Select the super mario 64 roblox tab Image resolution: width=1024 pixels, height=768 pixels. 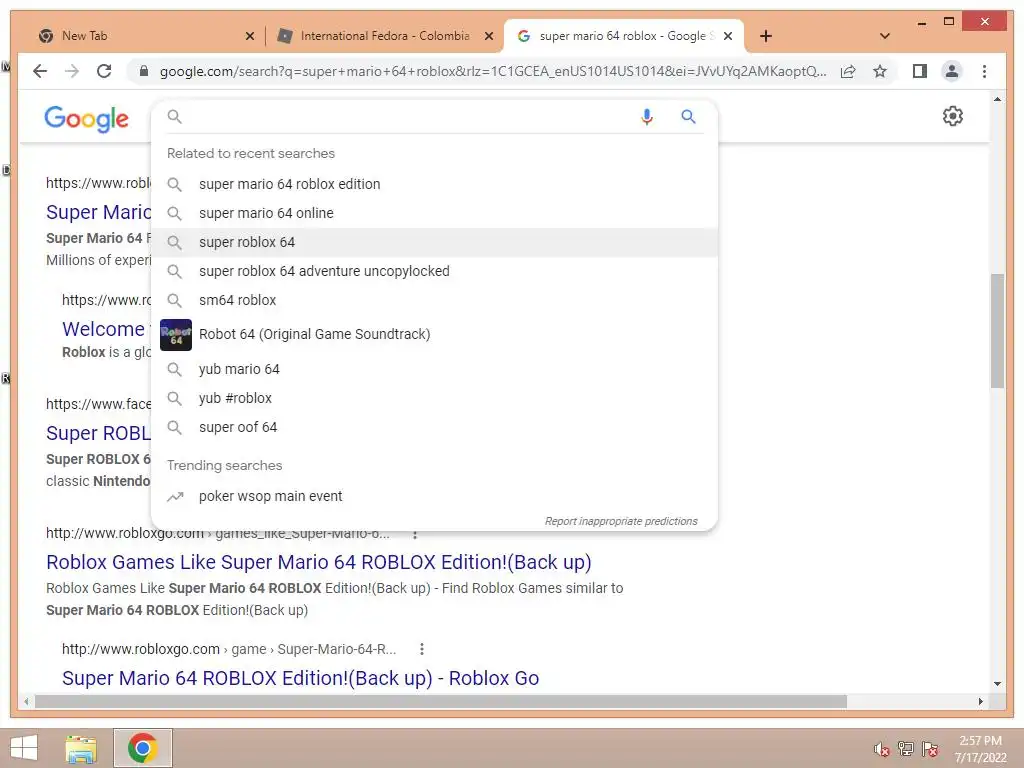(x=623, y=36)
